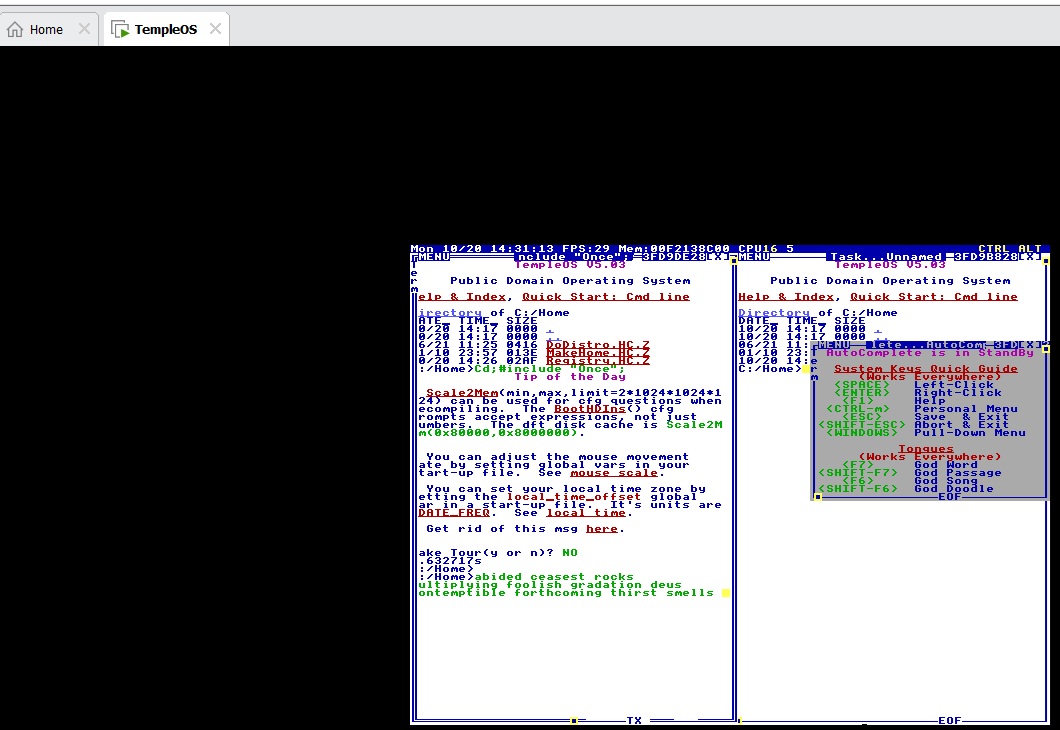Screen dimensions: 1060x730
Task: Click task address 3FD9B828 in right title
Action: pyautogui.click(x=986, y=257)
